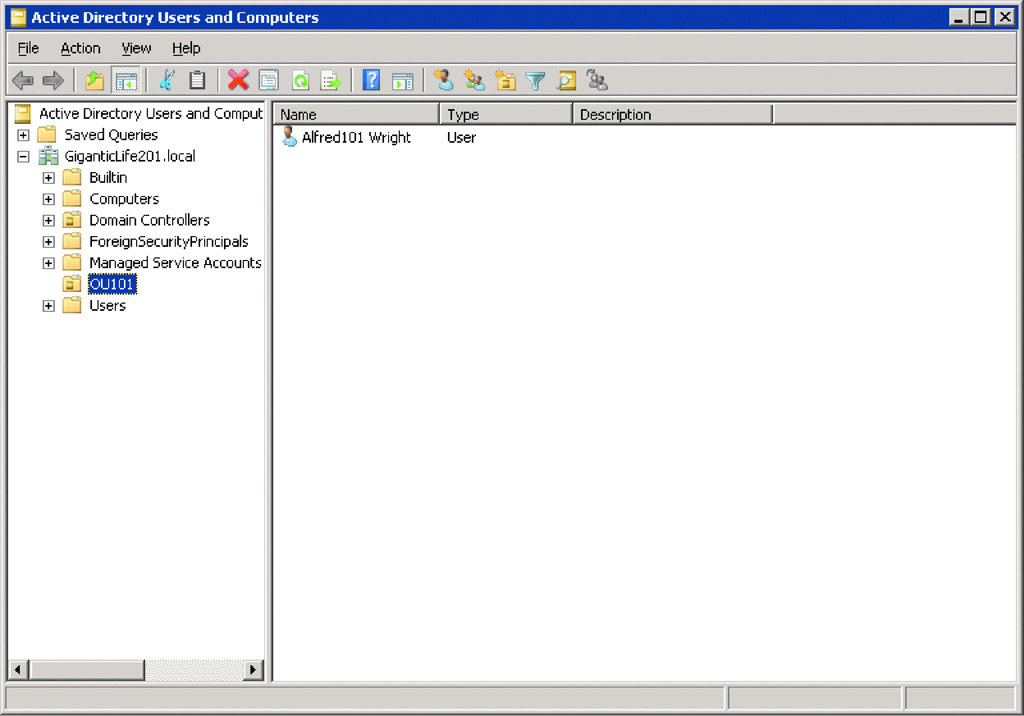Select the Builtin tree item
This screenshot has height=716, width=1024.
pyautogui.click(x=108, y=178)
